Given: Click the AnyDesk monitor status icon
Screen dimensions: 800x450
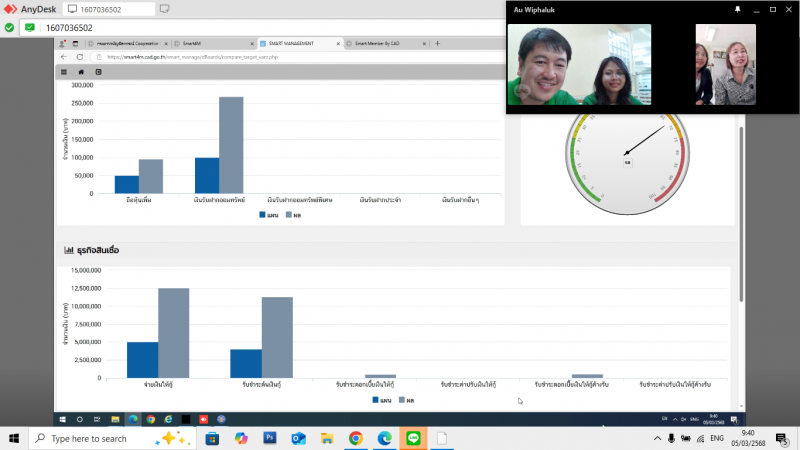Looking at the screenshot, I should click(x=30, y=28).
